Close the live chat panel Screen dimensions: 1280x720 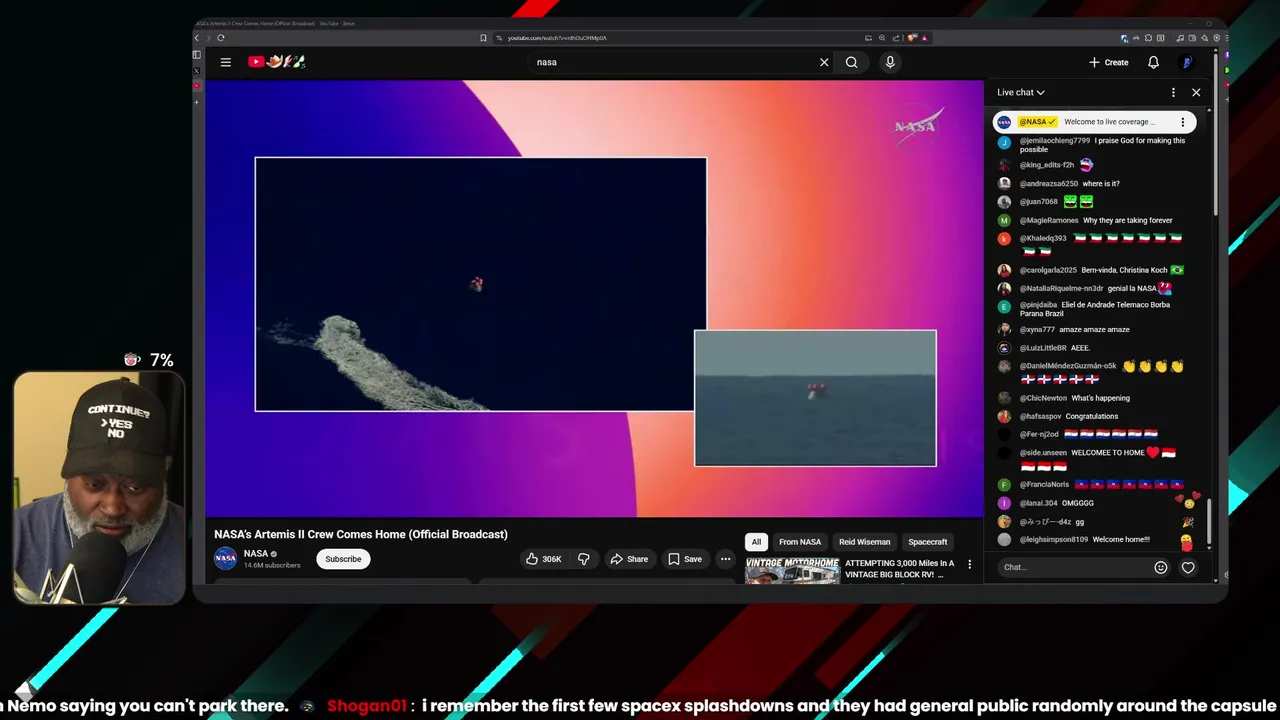point(1196,92)
